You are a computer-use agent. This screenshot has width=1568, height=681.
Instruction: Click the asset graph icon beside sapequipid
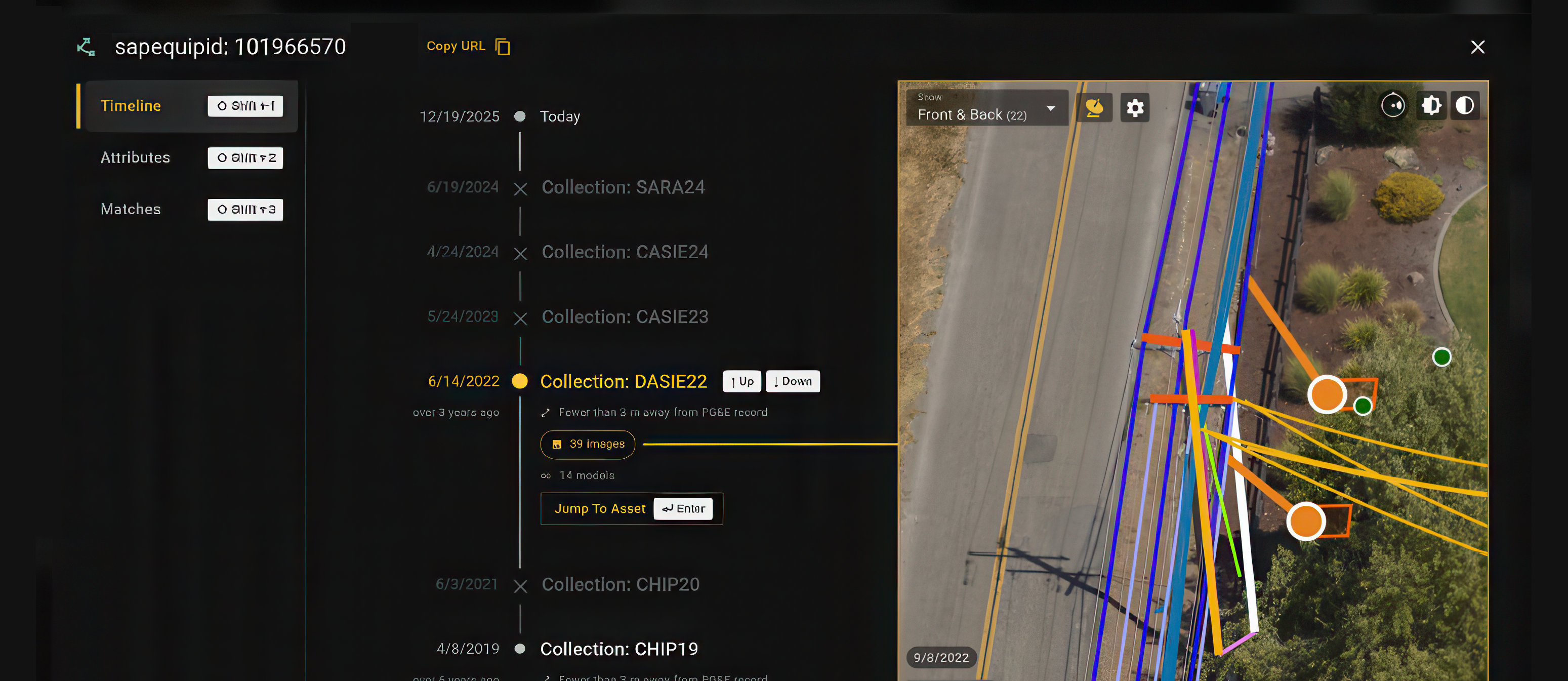click(x=86, y=47)
